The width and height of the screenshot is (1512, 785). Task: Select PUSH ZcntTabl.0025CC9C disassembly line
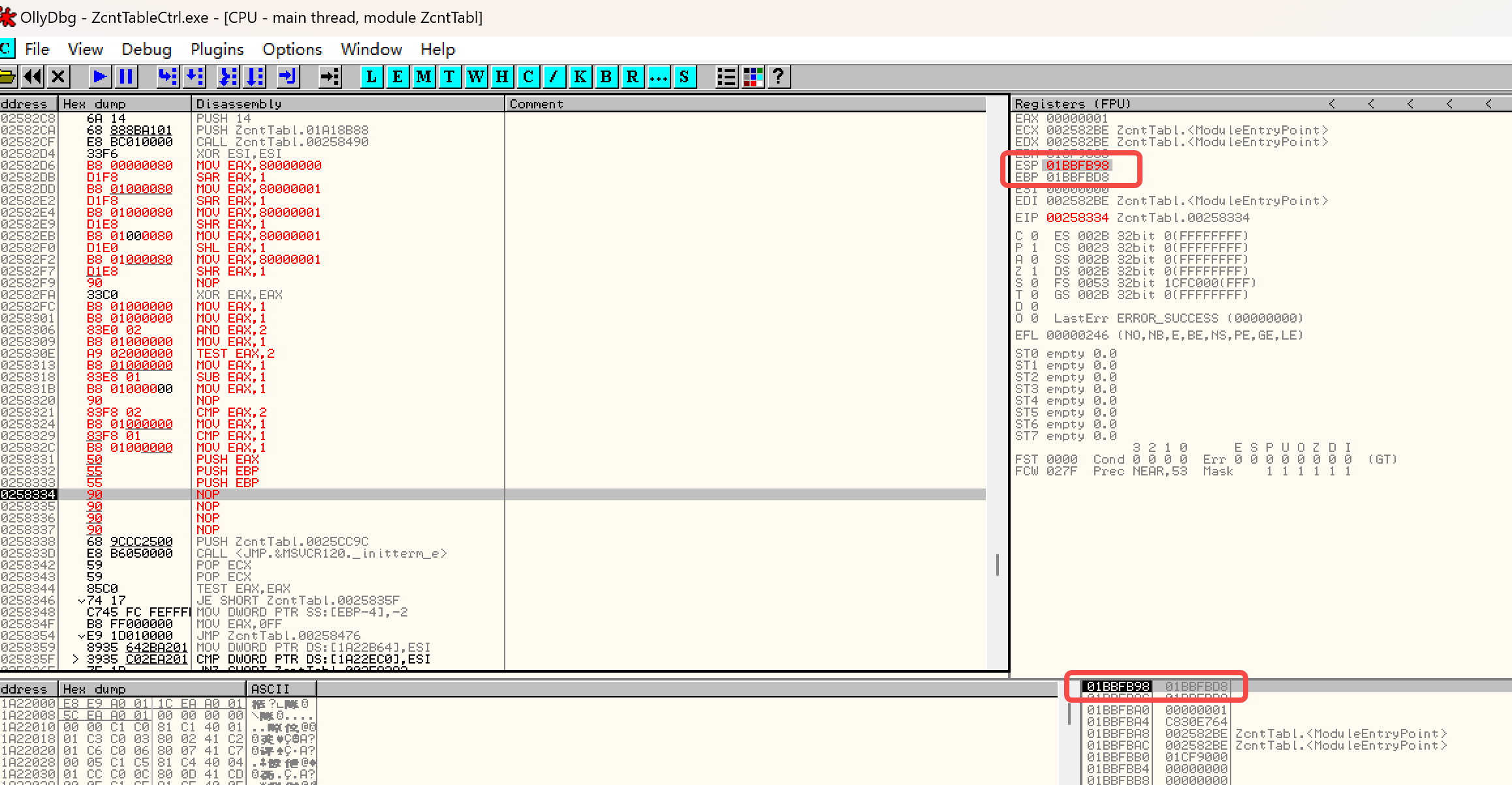tap(283, 542)
